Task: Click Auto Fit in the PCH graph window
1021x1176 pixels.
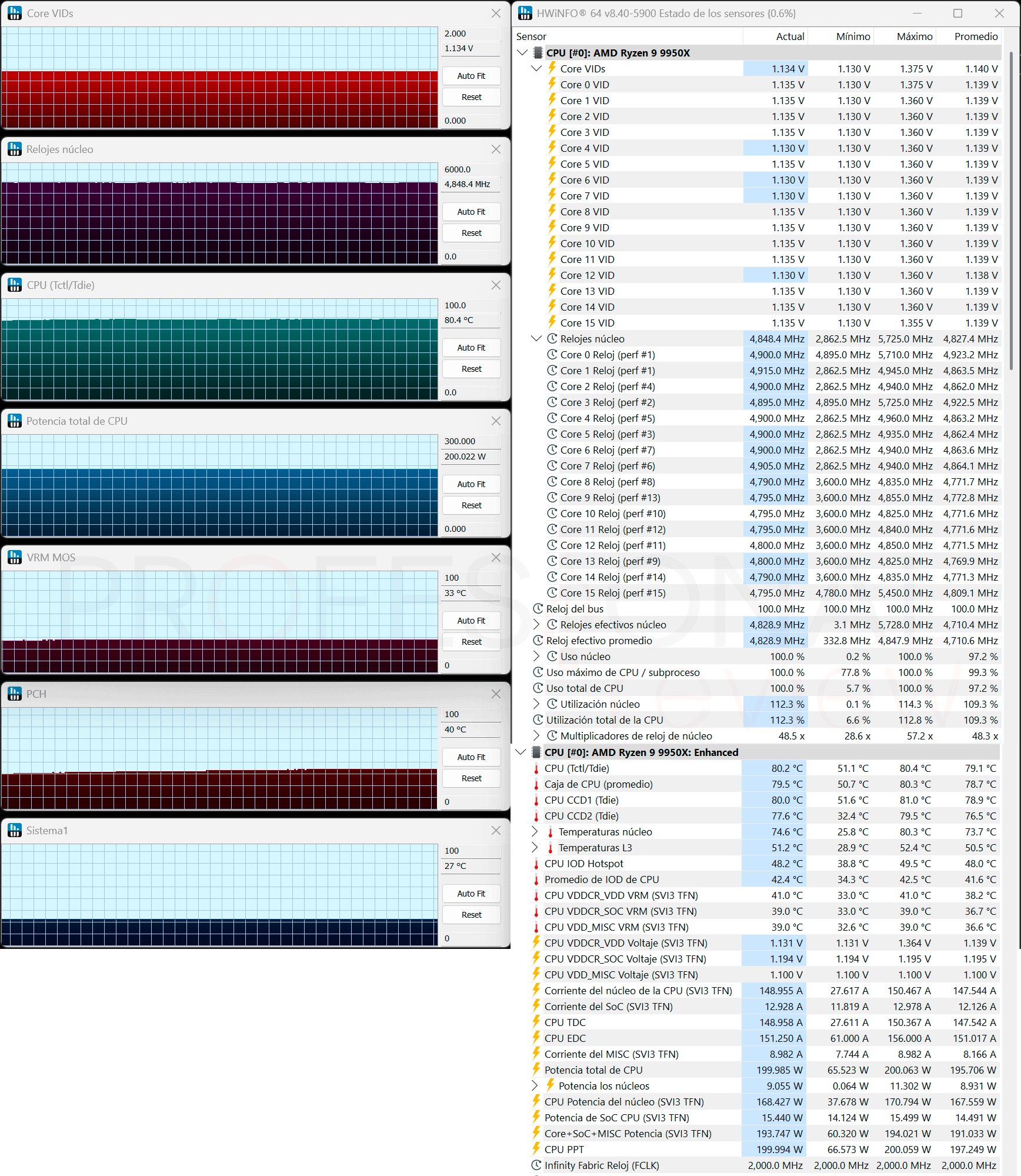Action: tap(471, 757)
